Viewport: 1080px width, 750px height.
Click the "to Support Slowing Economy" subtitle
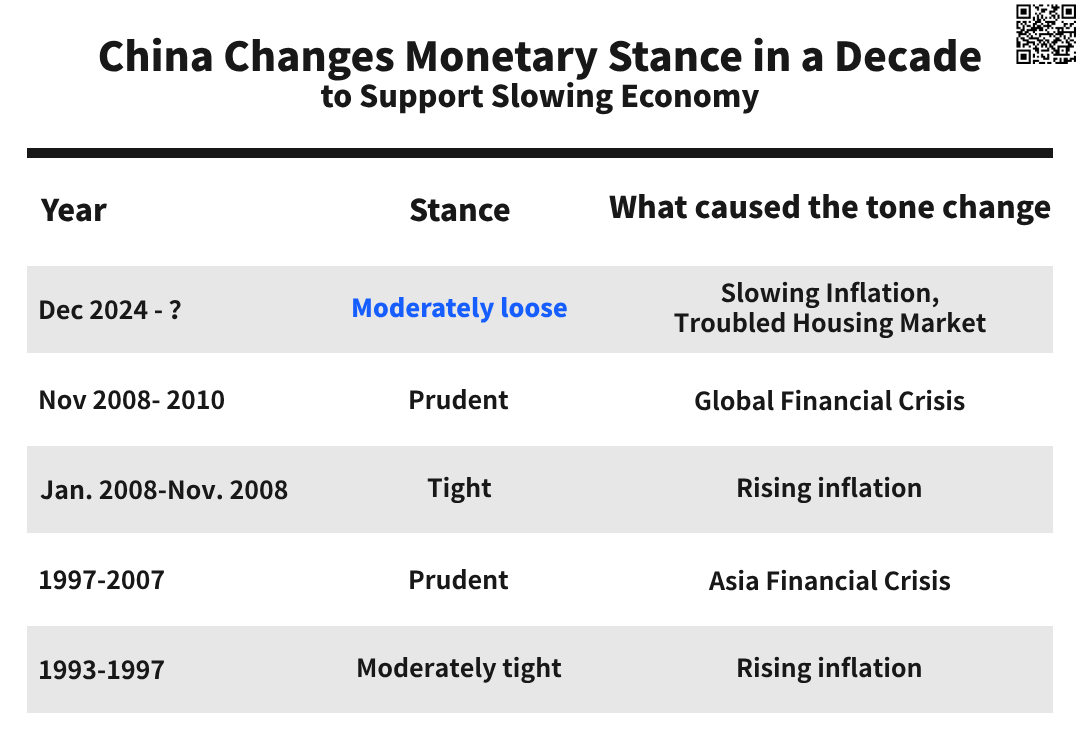point(540,97)
